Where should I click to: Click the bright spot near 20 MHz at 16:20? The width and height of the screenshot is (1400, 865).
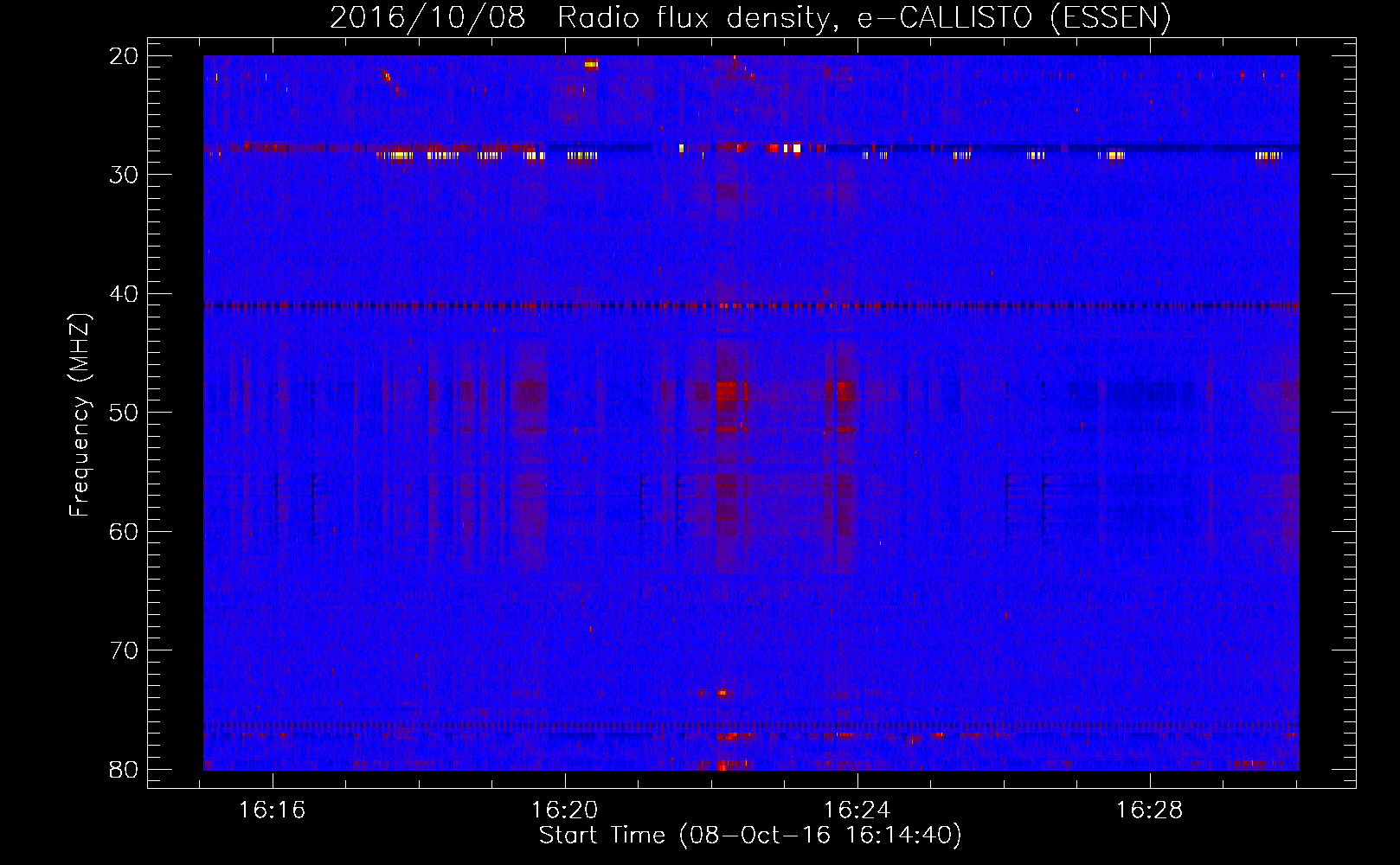tap(591, 64)
